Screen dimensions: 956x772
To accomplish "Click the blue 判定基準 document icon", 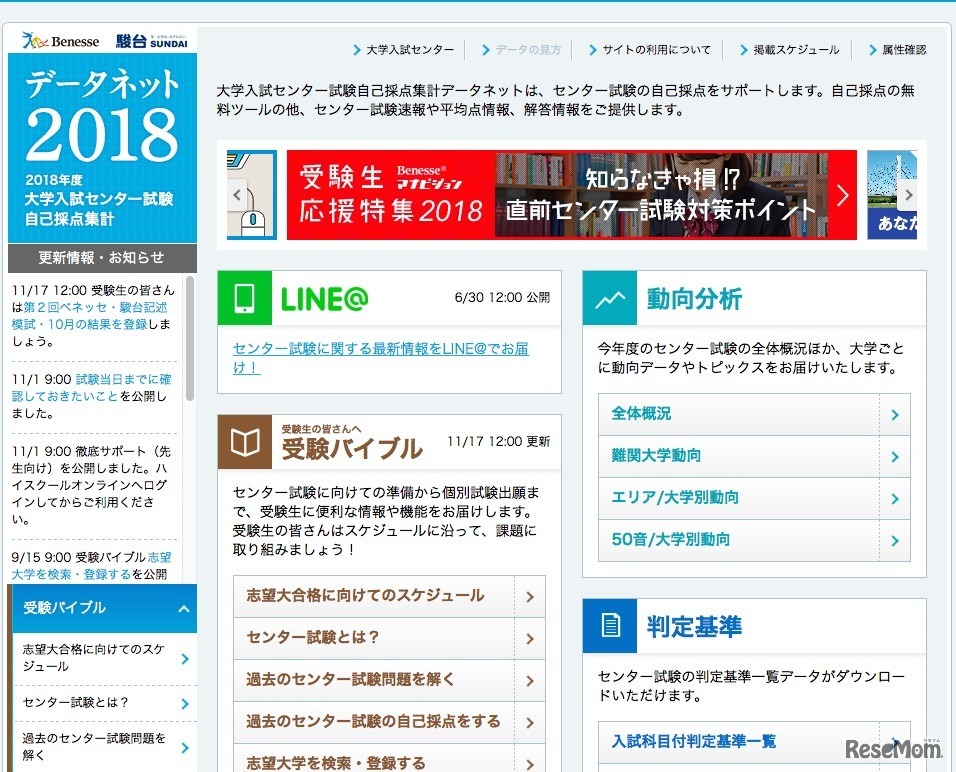I will pyautogui.click(x=610, y=626).
